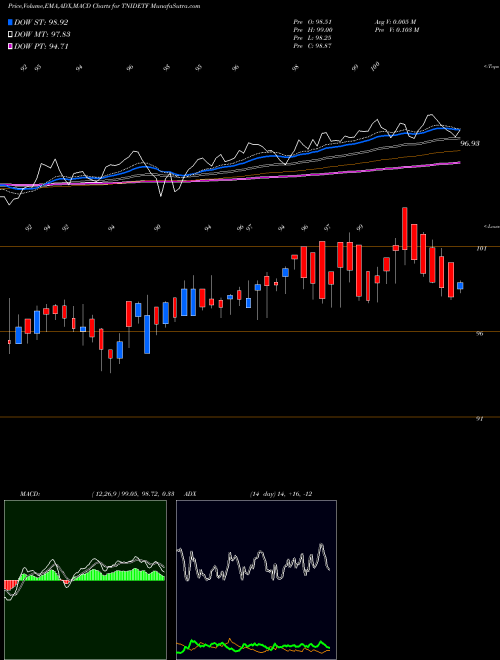This screenshot has height=660, width=500.
Task: Select the 'DOW ST: 98.92' legend text
Action: tap(41, 22)
